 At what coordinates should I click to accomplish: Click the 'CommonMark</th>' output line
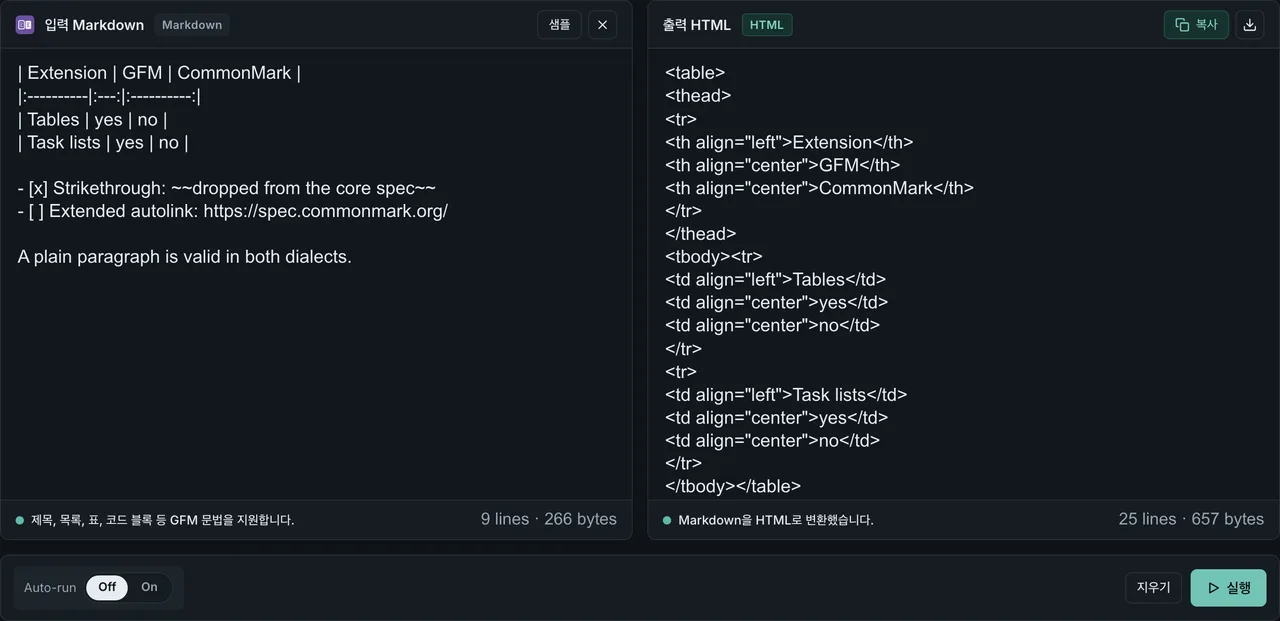coord(819,188)
